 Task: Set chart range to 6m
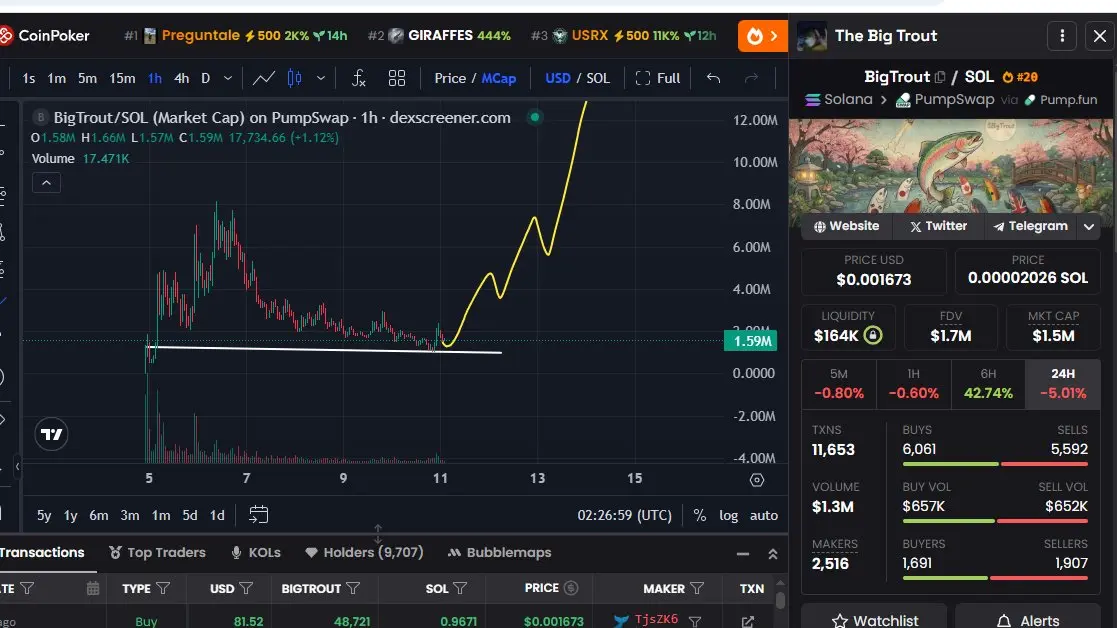tap(99, 515)
